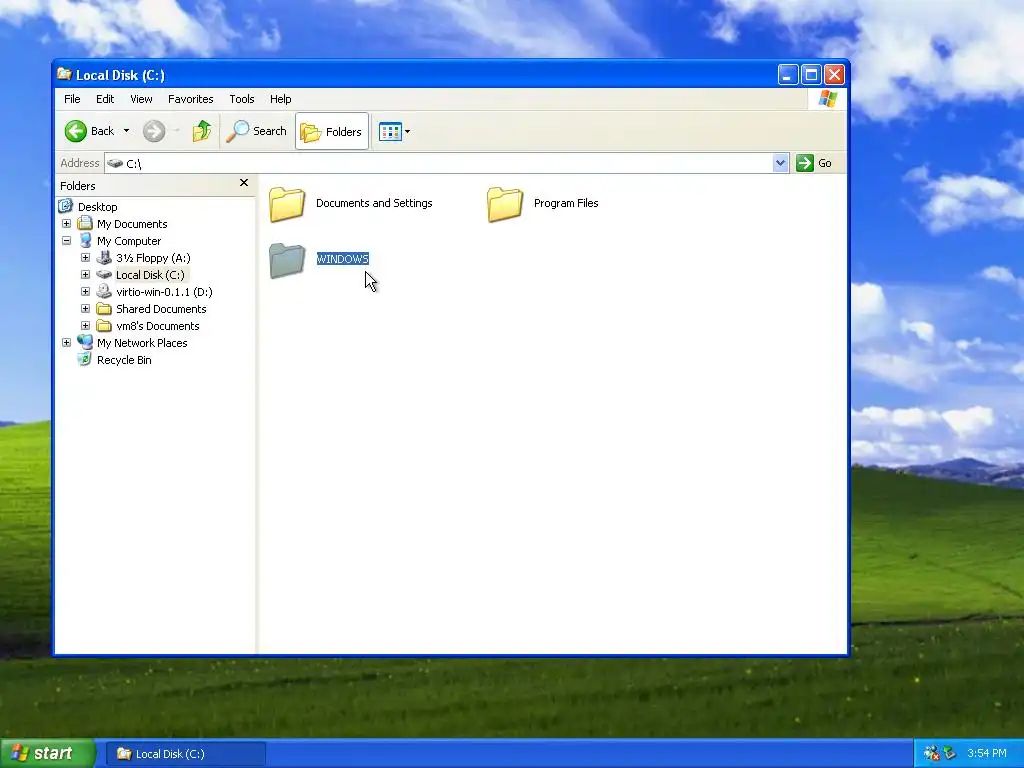Click the Up folder icon
The width and height of the screenshot is (1024, 768).
click(x=202, y=131)
